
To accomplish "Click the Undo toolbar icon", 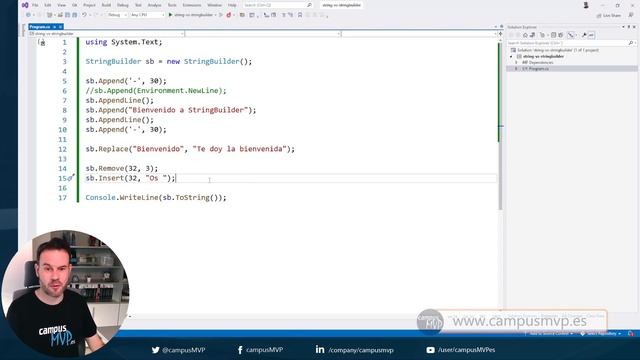I will coord(84,15).
